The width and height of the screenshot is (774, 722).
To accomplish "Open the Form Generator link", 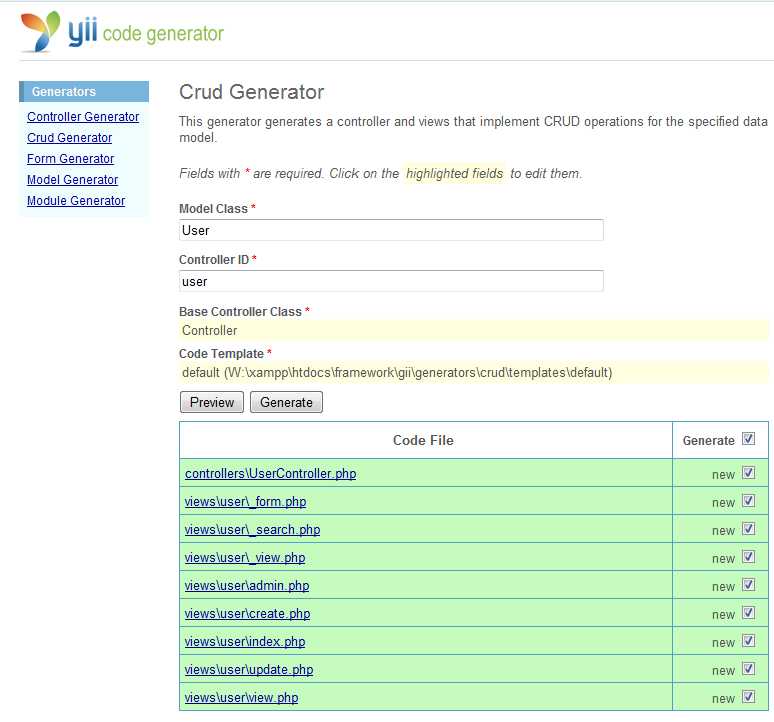I will click(71, 159).
